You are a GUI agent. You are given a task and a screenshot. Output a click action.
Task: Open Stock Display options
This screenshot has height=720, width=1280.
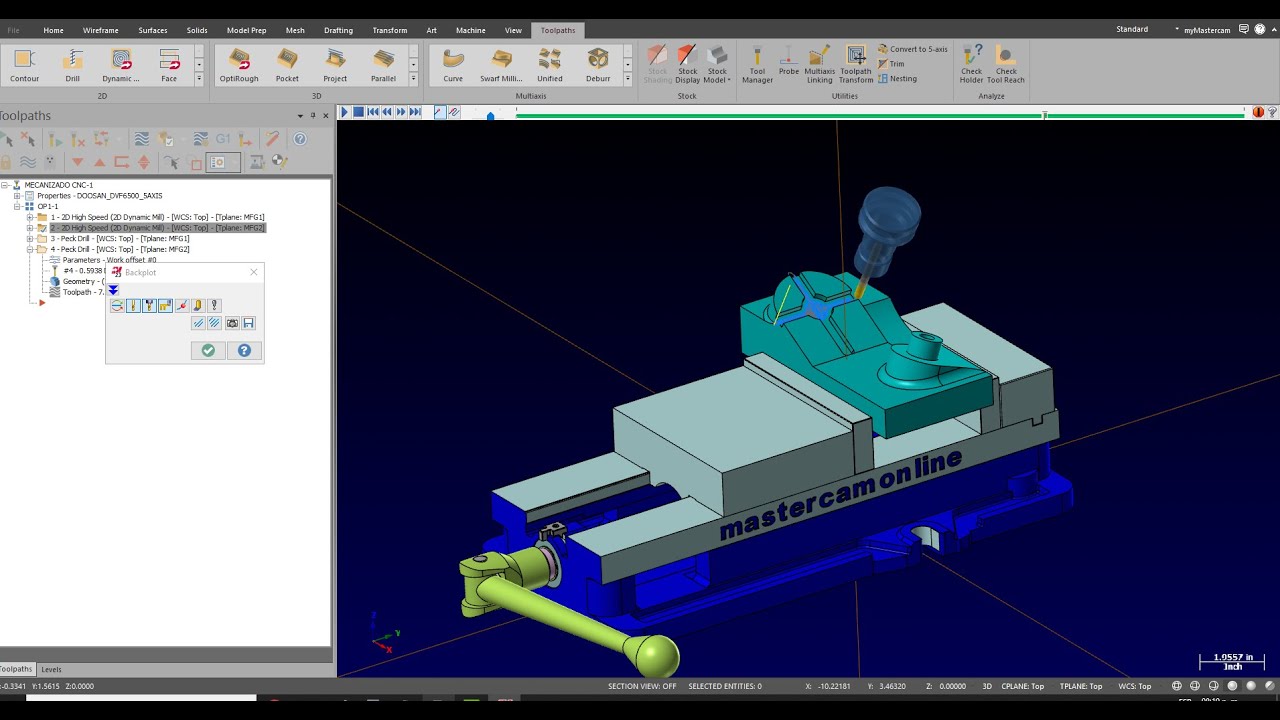687,65
